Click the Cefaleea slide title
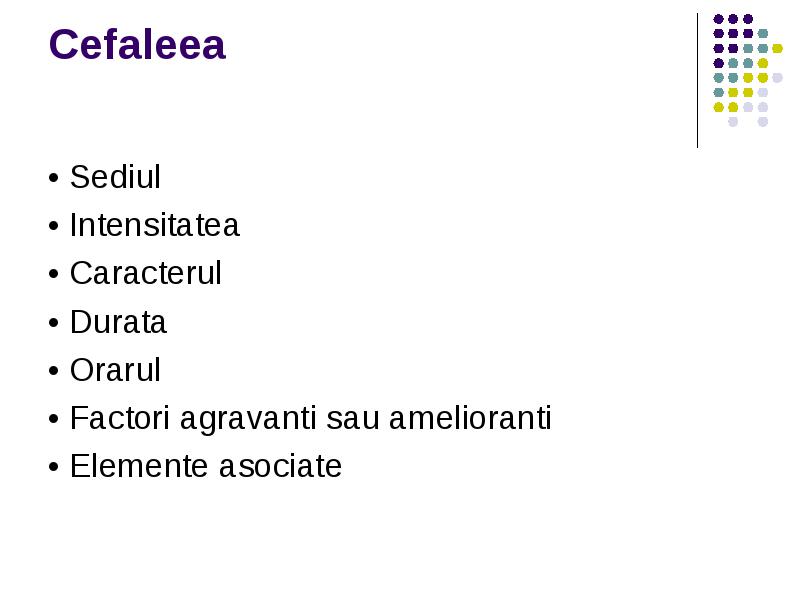The image size is (800, 600). pos(137,44)
